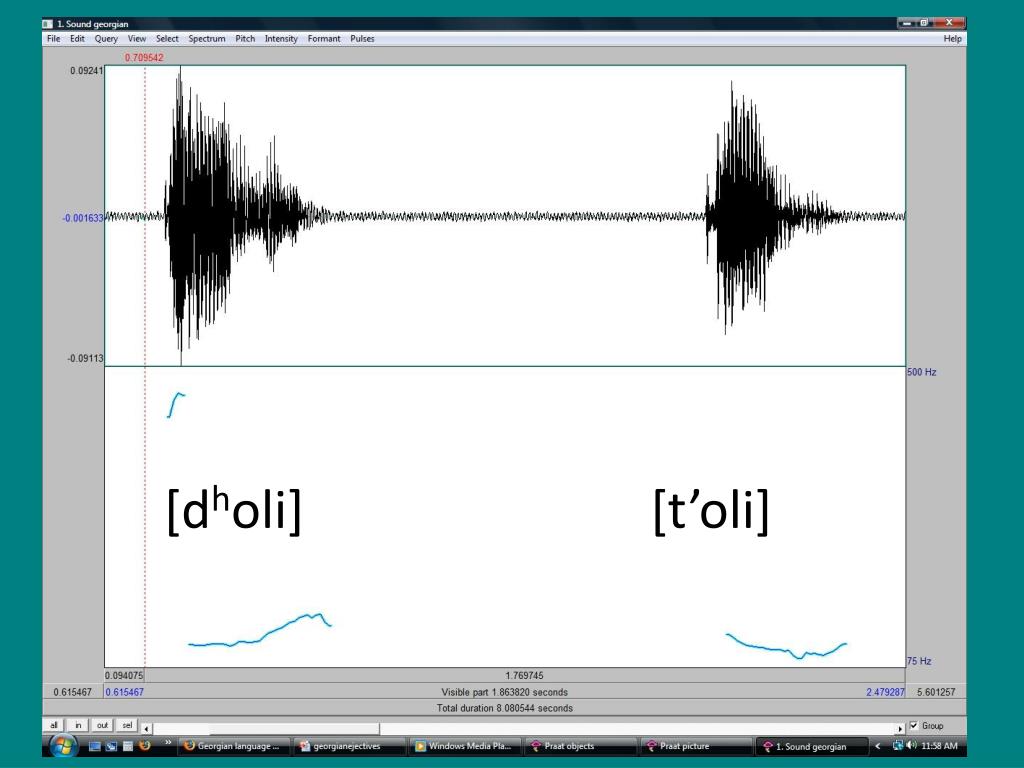Click the Praat window title bar icon
The height and width of the screenshot is (768, 1024).
[x=48, y=24]
